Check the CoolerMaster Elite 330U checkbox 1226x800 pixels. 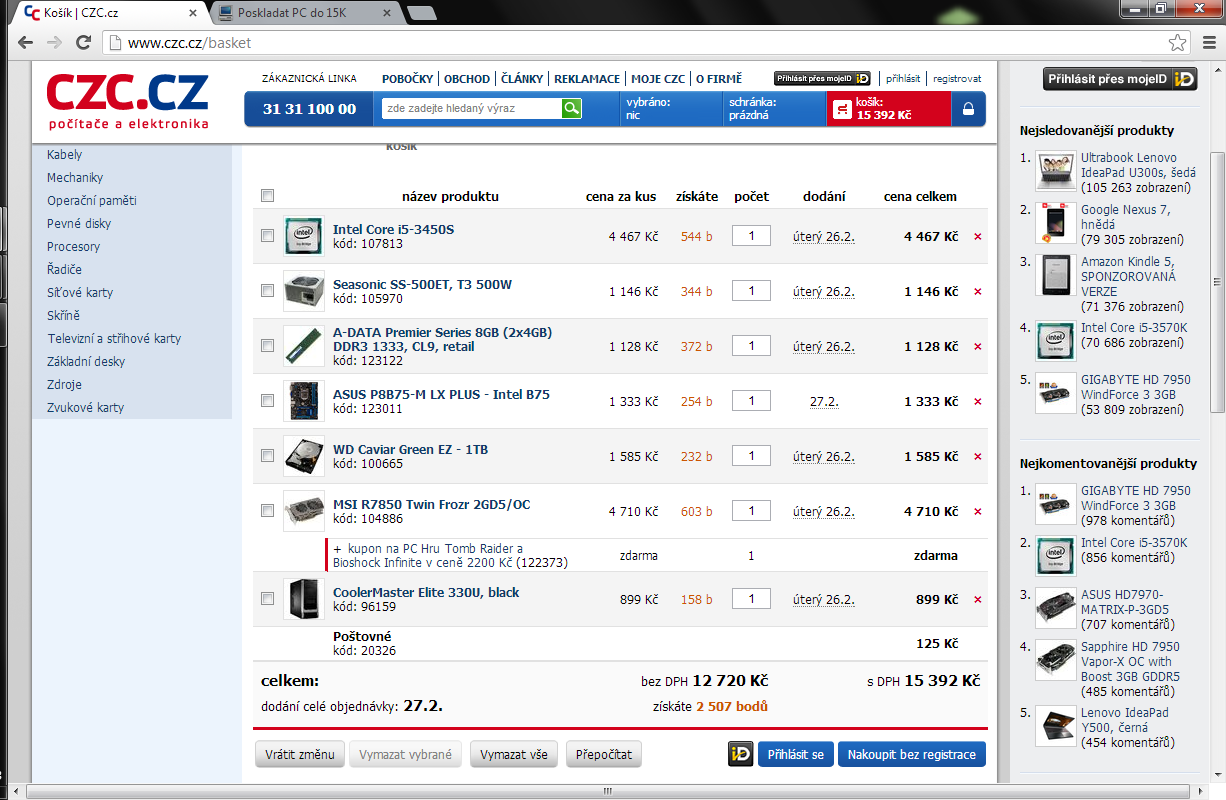(267, 599)
